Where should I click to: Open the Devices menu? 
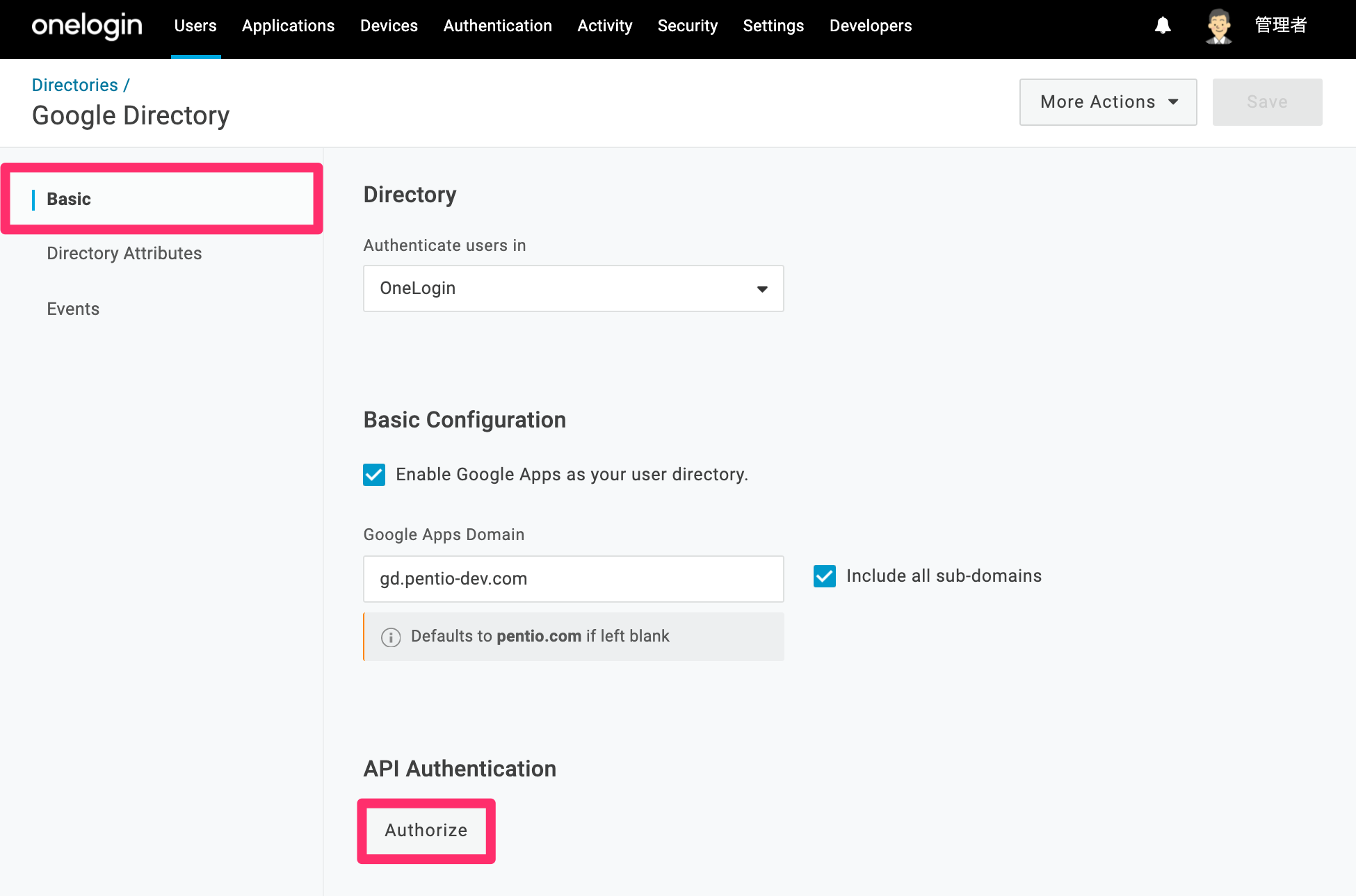[x=389, y=26]
